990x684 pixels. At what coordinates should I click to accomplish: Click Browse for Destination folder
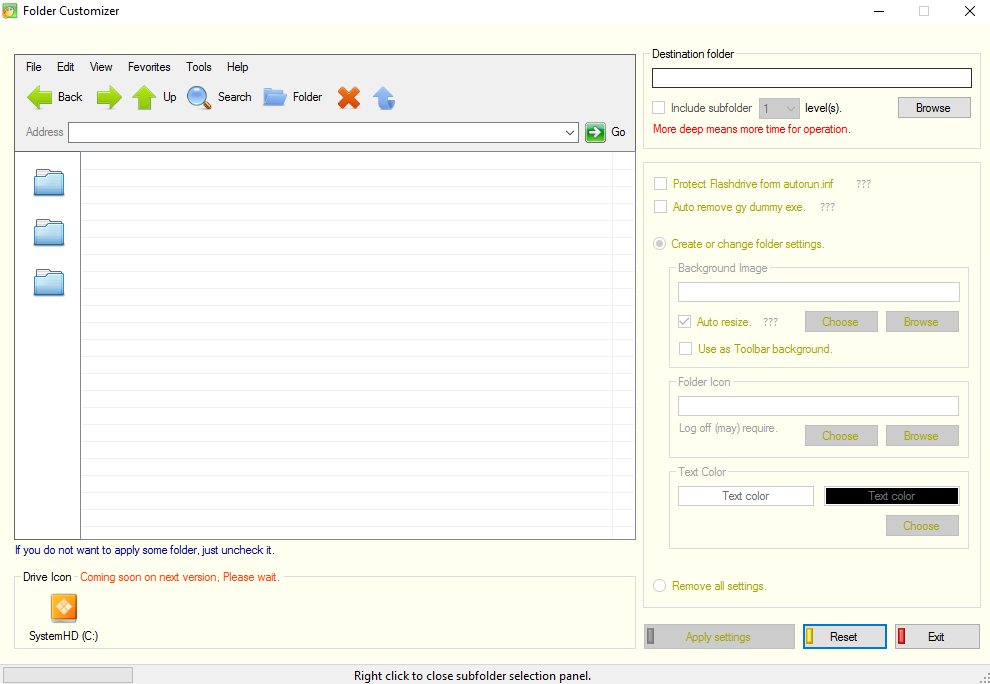pyautogui.click(x=934, y=108)
